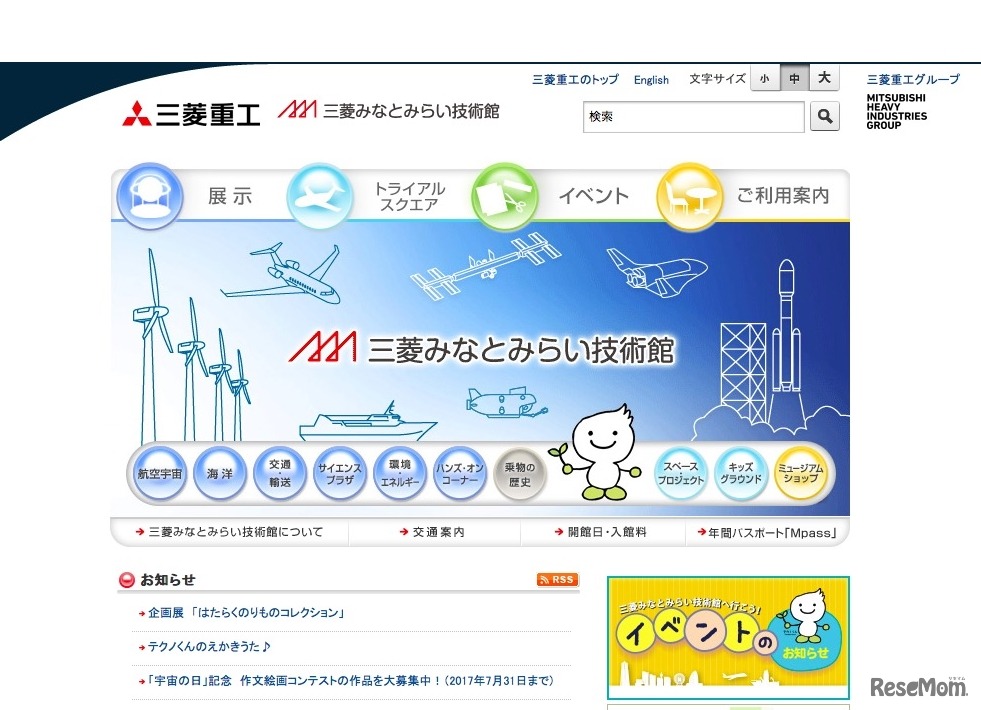981x710 pixels.
Task: Click the 三菱みなとみらい技術館 header logo
Action: (389, 110)
